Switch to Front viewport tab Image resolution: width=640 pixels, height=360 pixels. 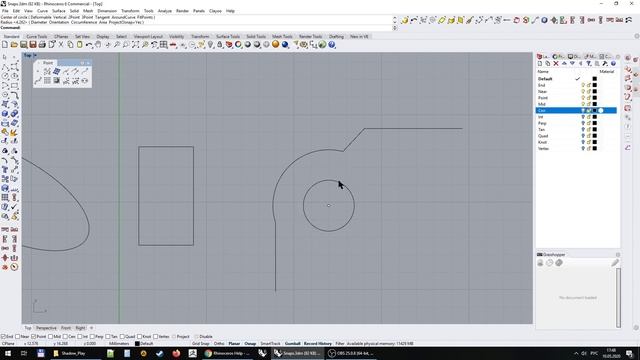click(66, 328)
